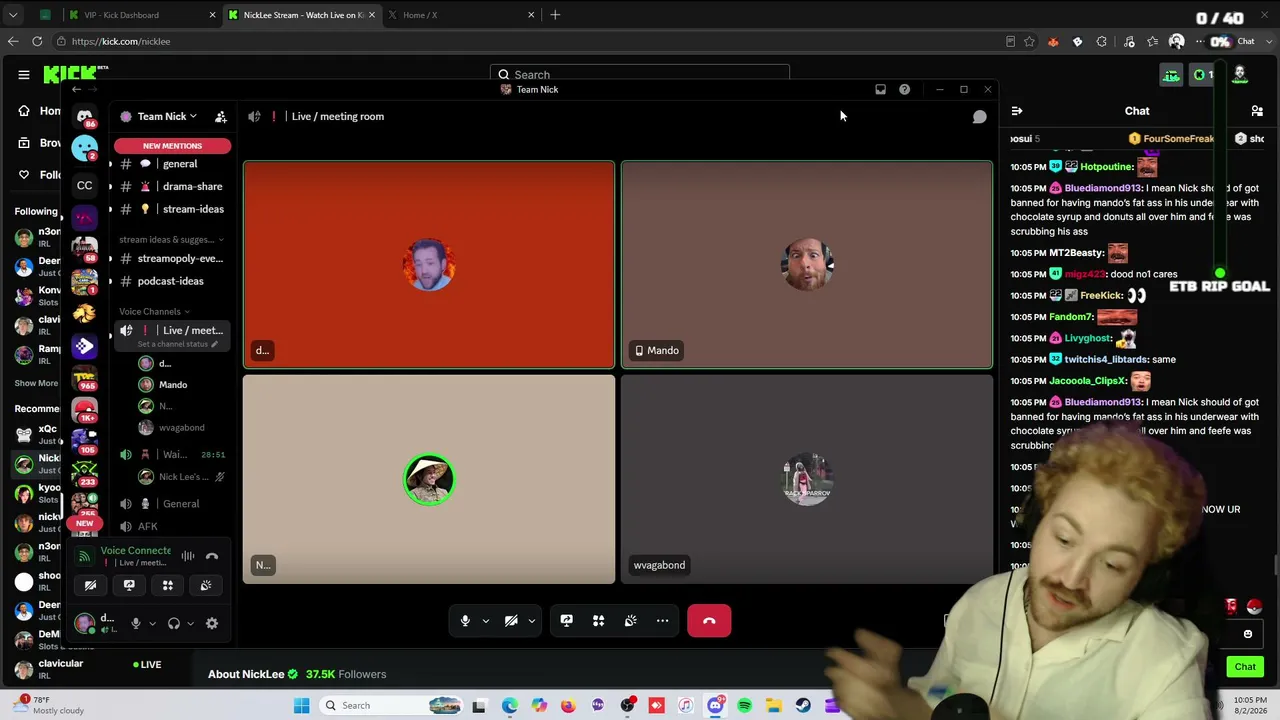Select wvagabond's video tile

[x=807, y=480]
